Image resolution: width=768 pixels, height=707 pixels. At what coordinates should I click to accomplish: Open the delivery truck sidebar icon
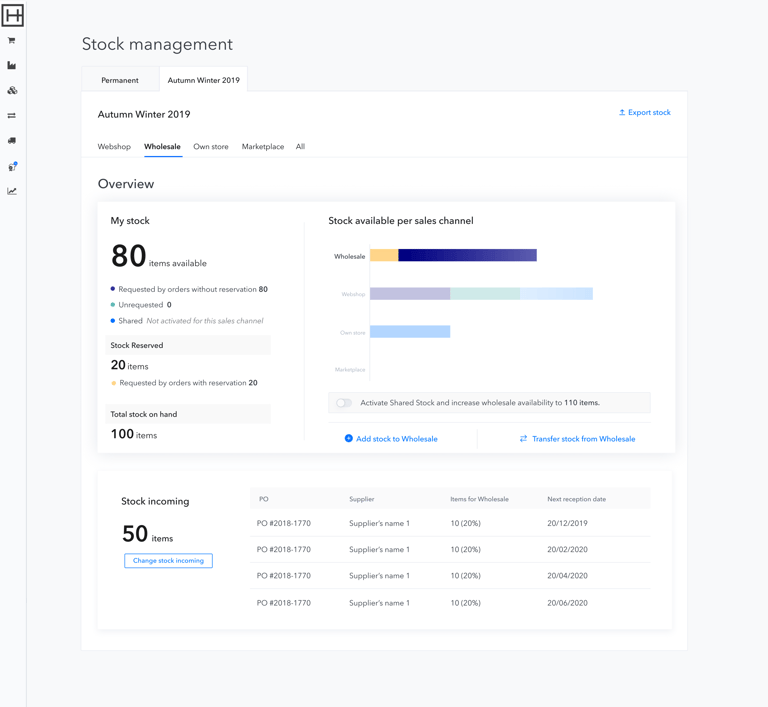(12, 141)
